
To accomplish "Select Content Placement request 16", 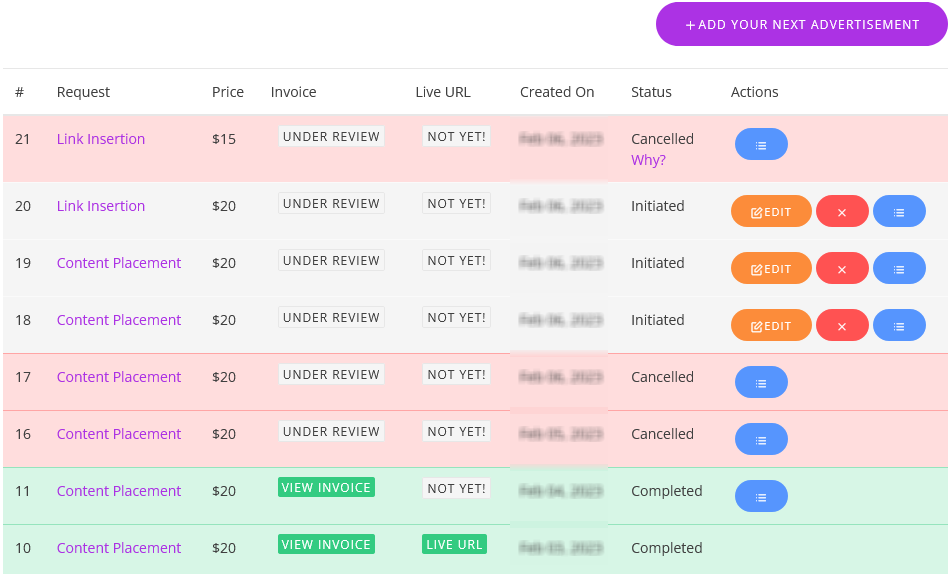I will 118,433.
